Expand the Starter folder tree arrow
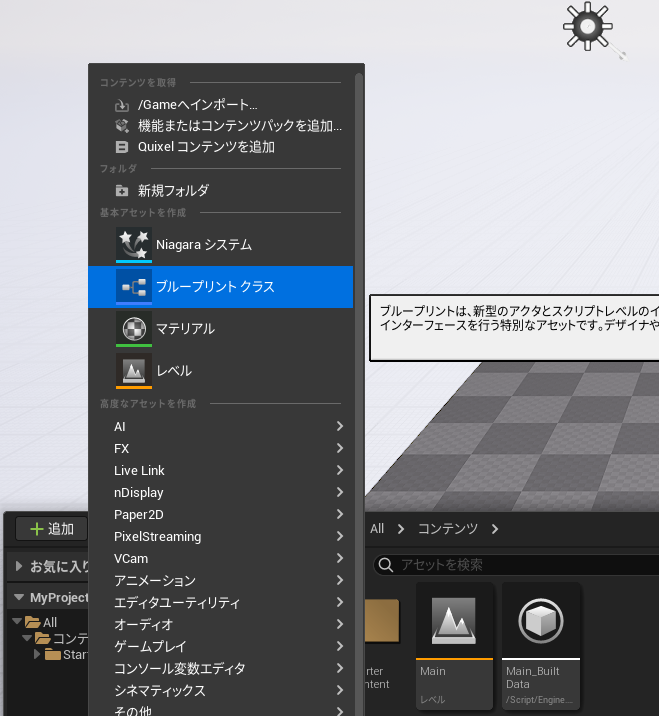The height and width of the screenshot is (716, 659). pyautogui.click(x=37, y=654)
